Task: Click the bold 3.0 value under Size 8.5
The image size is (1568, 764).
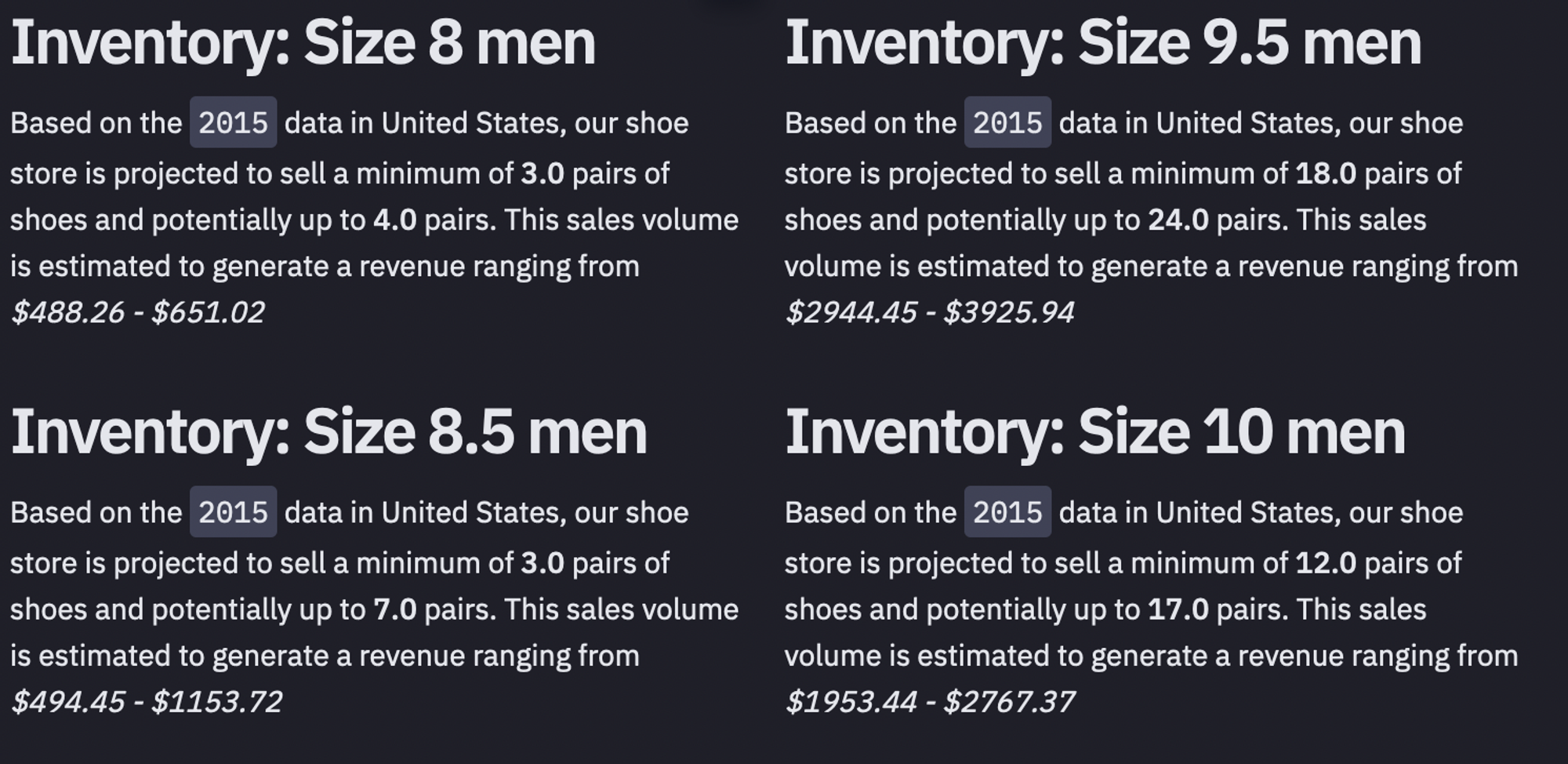Action: coord(543,563)
